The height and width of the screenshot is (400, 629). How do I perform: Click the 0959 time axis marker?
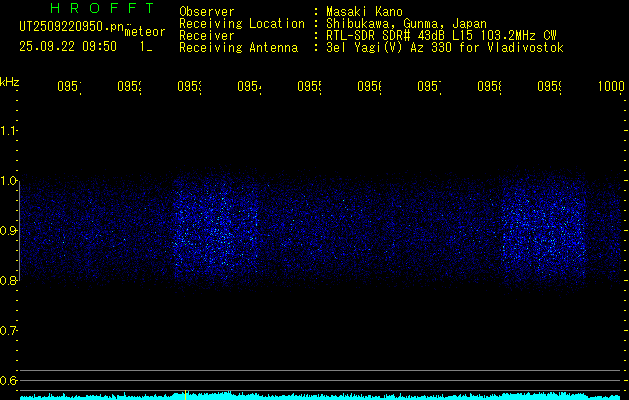550,87
